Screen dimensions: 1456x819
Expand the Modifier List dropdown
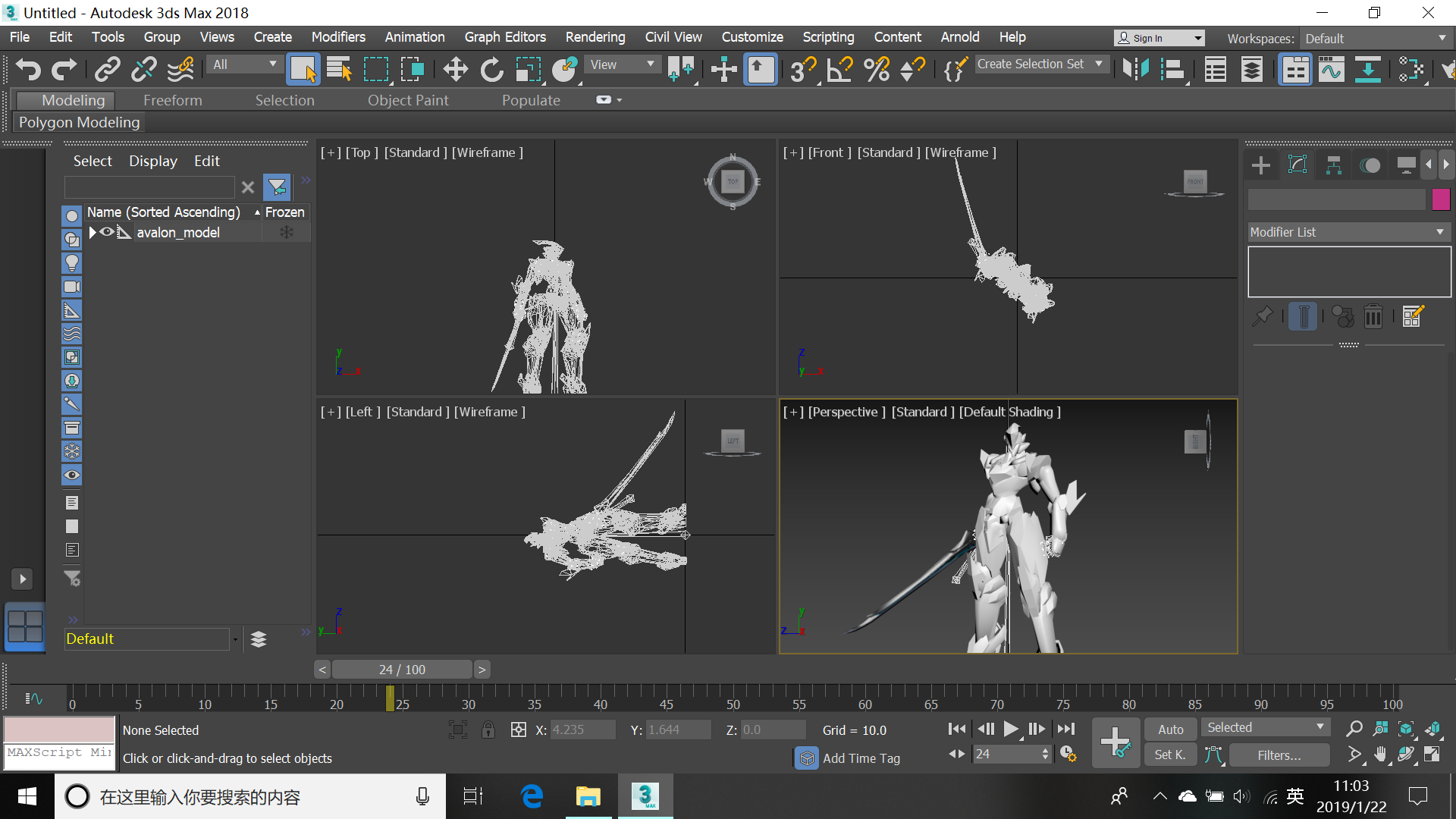pos(1348,232)
